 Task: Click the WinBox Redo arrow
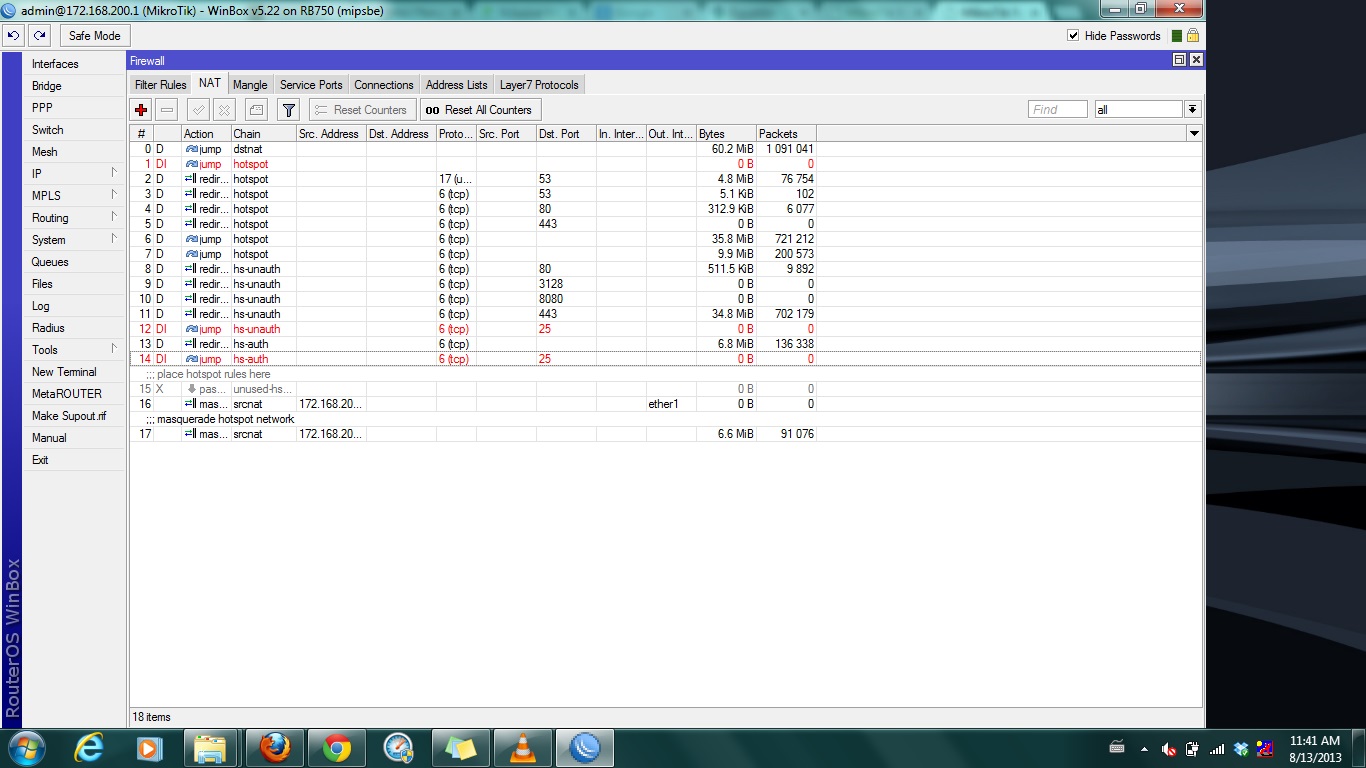click(x=39, y=35)
